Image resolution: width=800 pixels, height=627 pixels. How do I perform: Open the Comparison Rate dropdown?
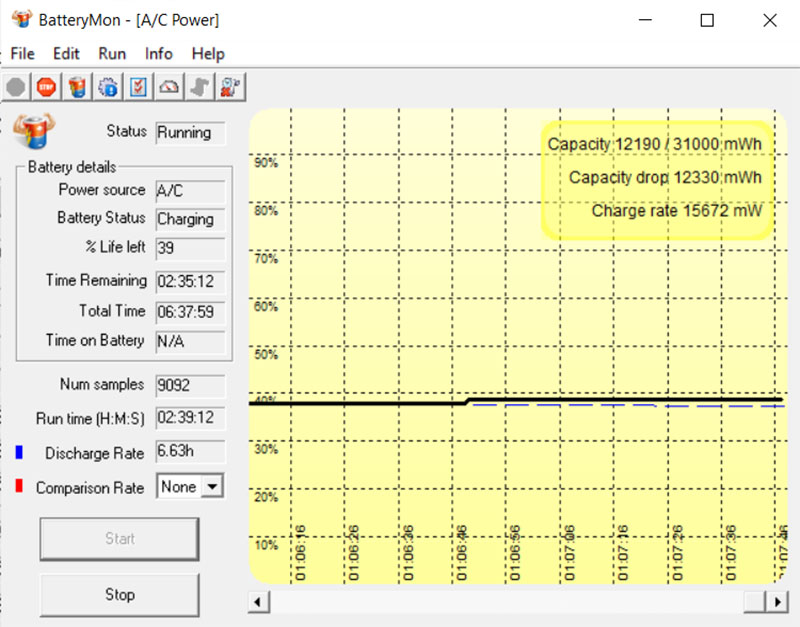[x=211, y=487]
